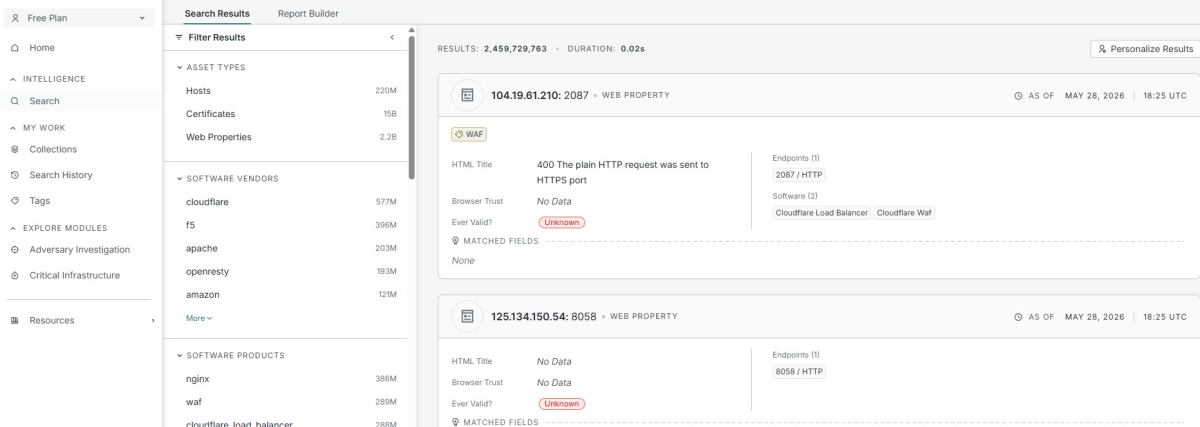Collapse the My Work section

tap(14, 127)
